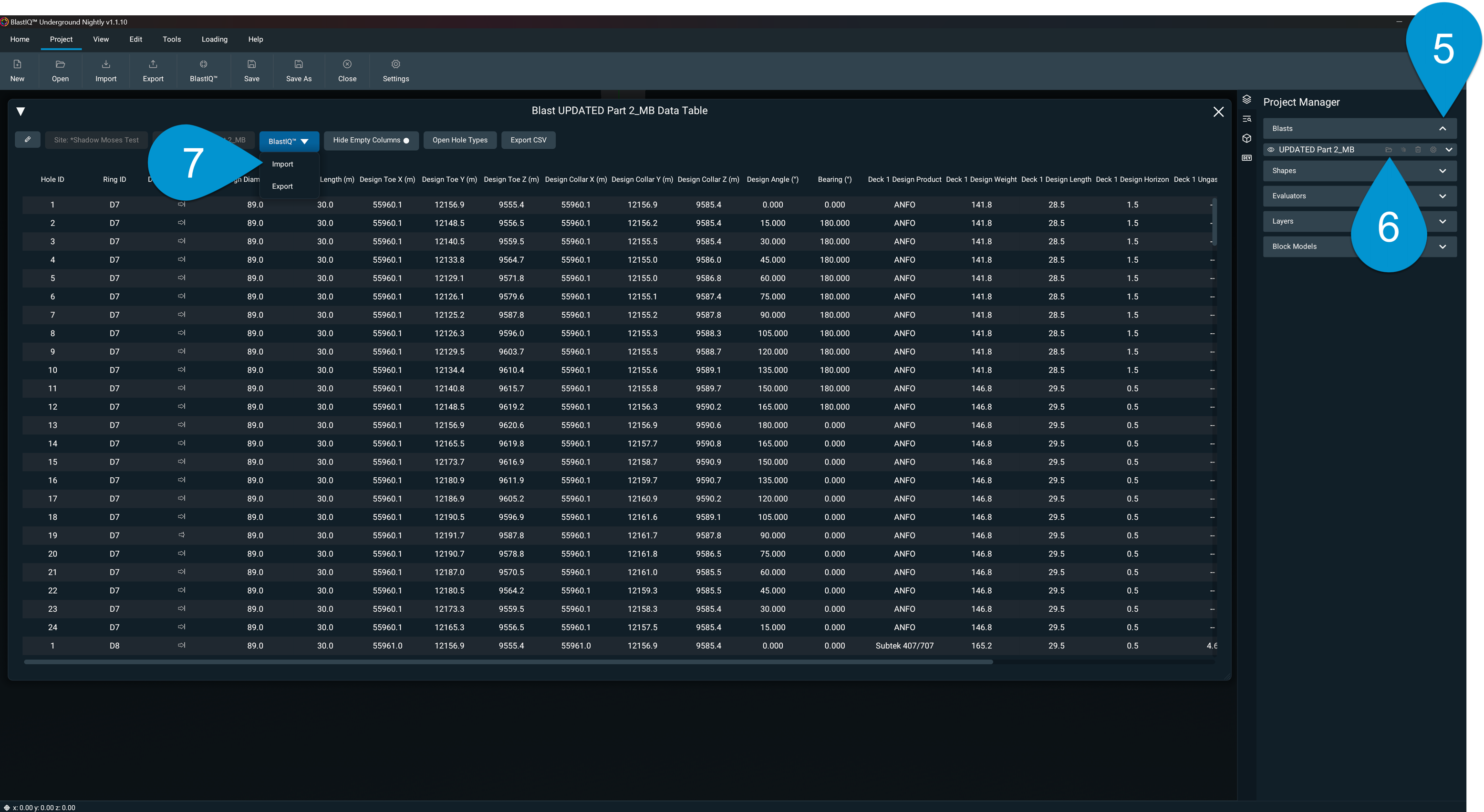
Task: Click the BlastIQ toolbar icon
Action: click(203, 64)
